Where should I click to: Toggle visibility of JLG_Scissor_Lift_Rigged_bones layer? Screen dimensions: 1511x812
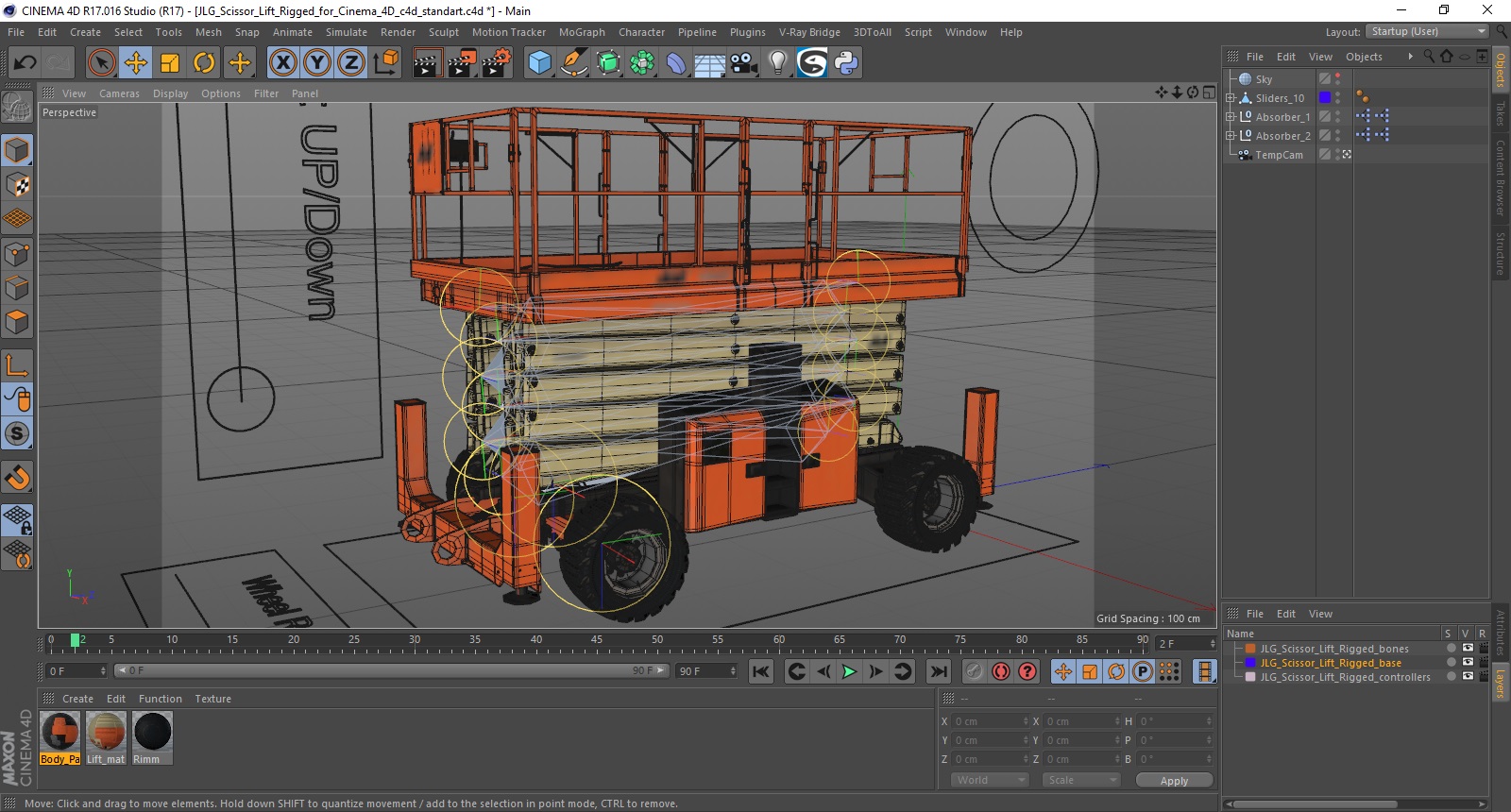tap(1467, 649)
